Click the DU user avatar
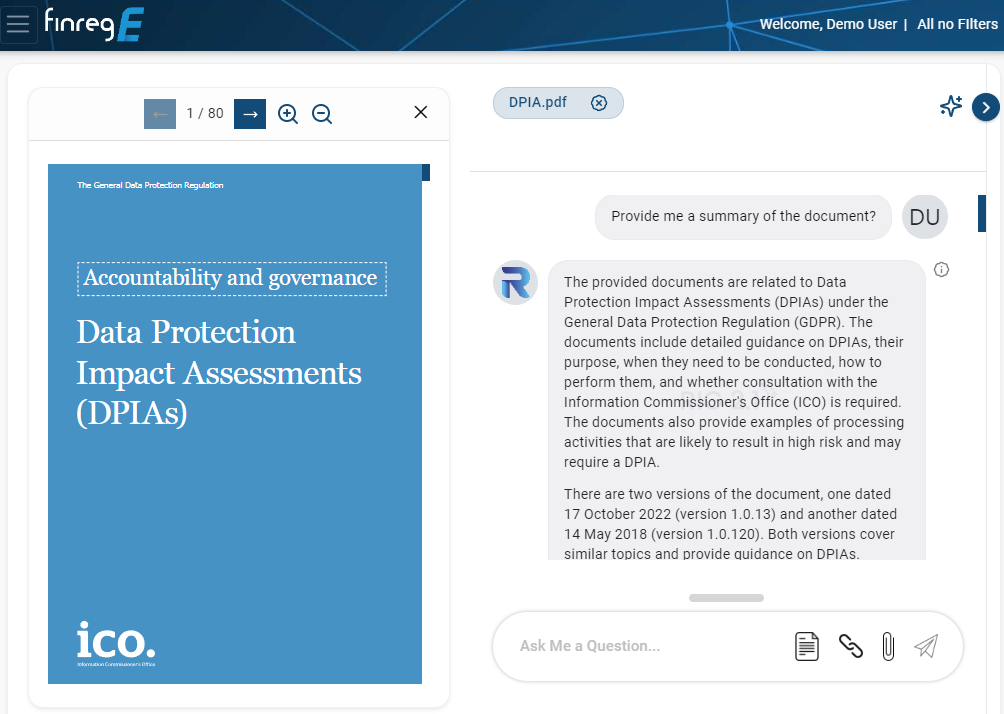This screenshot has height=714, width=1004. point(925,217)
